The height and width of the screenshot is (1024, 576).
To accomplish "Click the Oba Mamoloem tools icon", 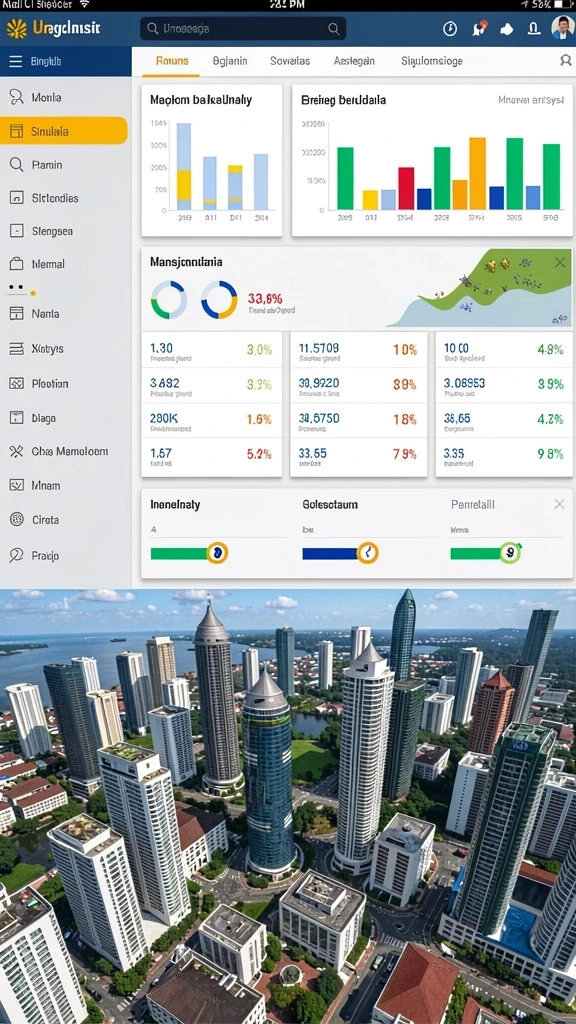I will (x=16, y=451).
